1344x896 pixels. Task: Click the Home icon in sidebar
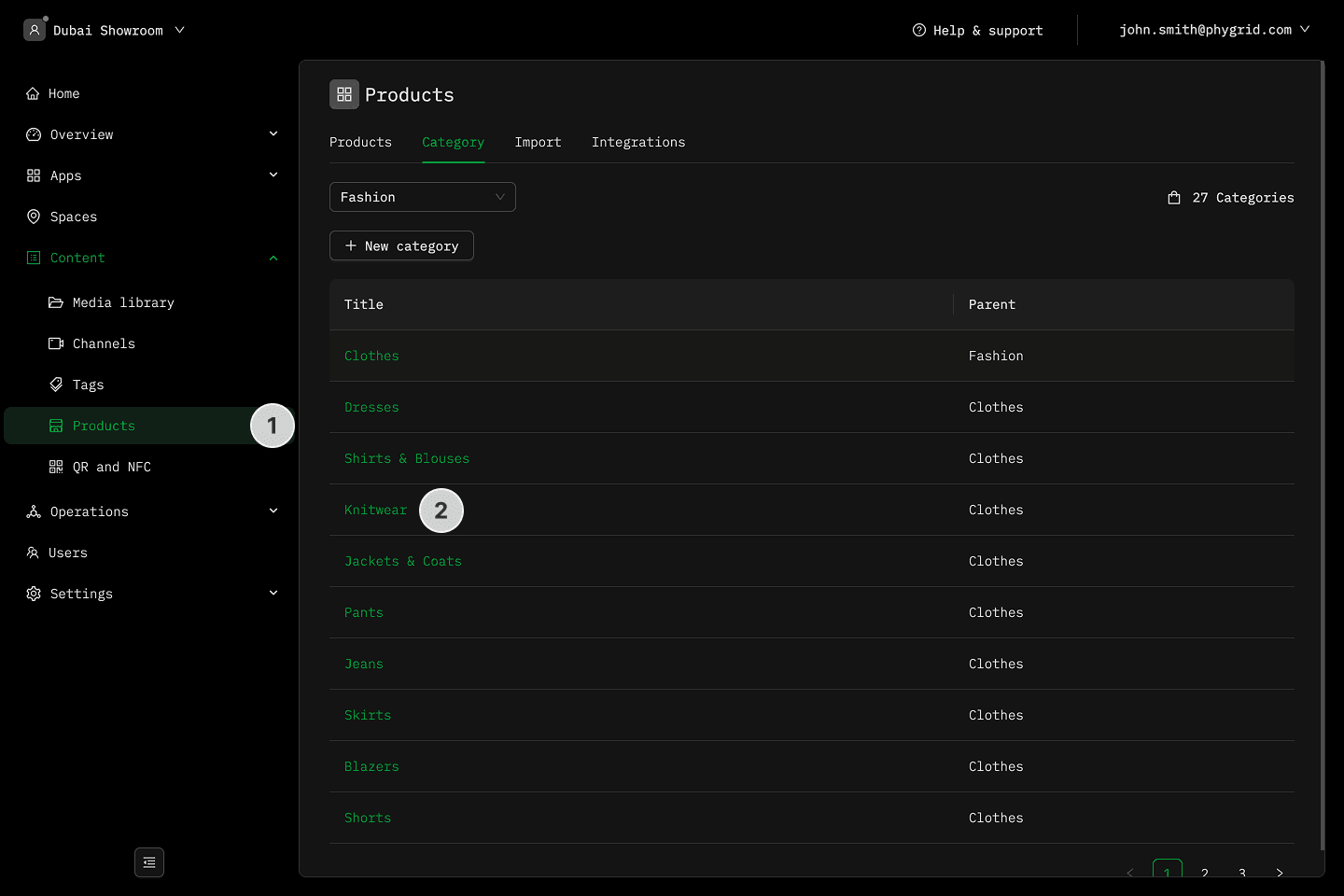[x=33, y=93]
